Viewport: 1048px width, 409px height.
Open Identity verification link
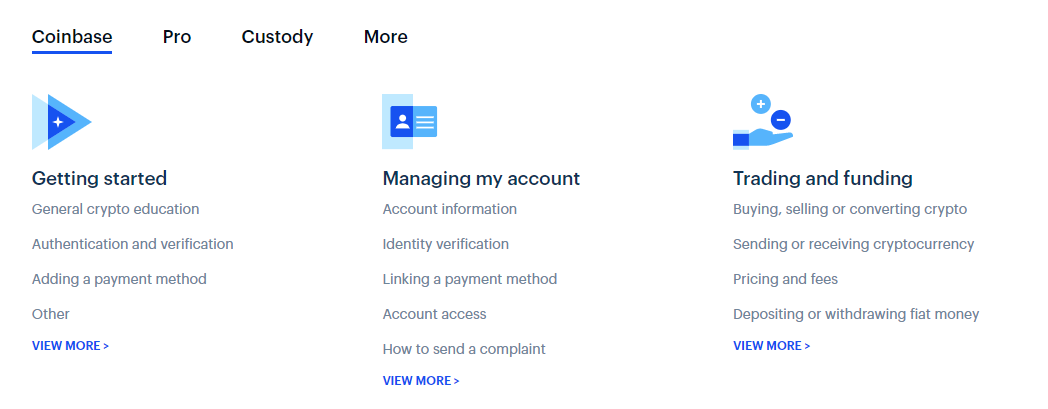[x=445, y=244]
